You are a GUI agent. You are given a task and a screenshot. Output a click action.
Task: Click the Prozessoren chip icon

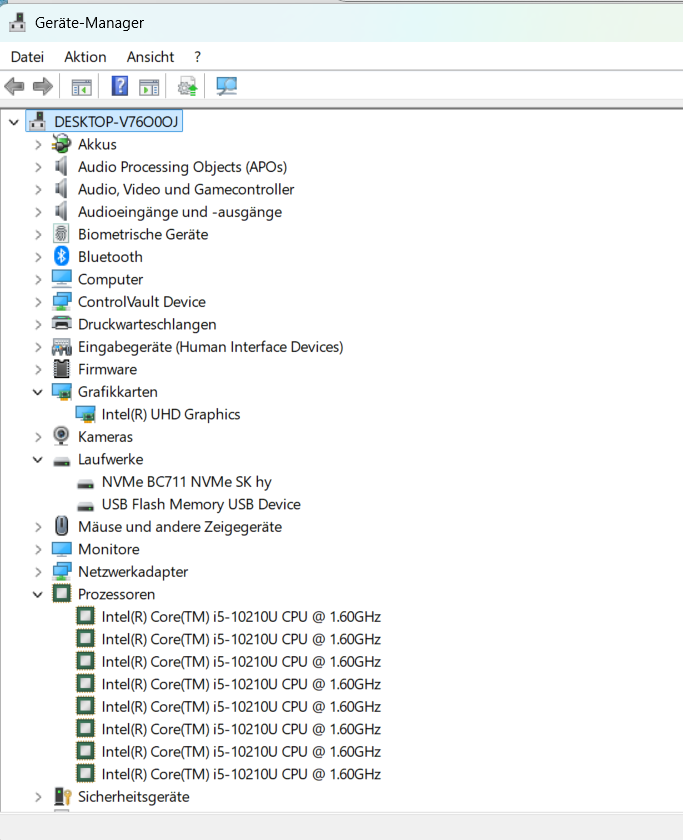click(x=62, y=594)
